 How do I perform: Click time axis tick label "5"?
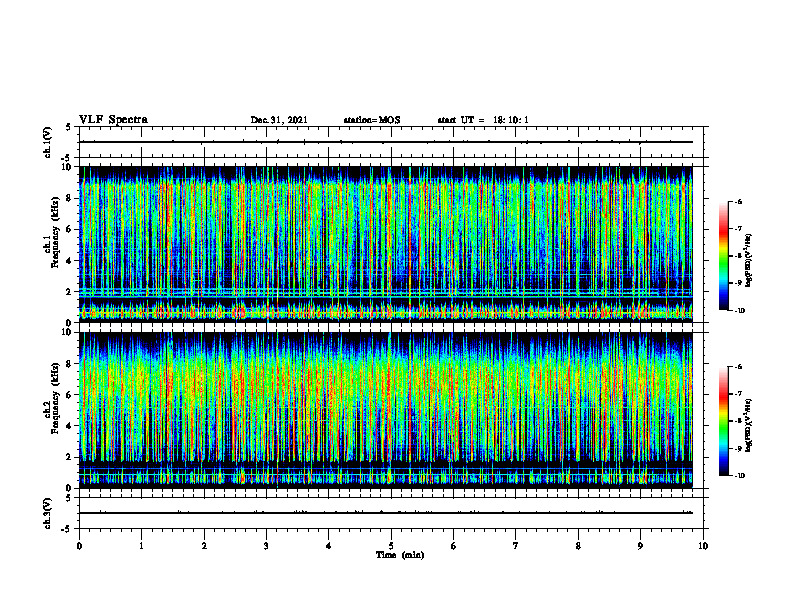tap(391, 546)
